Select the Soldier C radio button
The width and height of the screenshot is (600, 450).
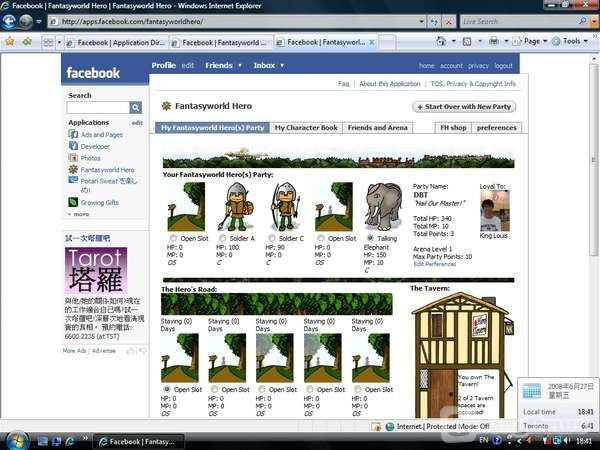pos(272,238)
